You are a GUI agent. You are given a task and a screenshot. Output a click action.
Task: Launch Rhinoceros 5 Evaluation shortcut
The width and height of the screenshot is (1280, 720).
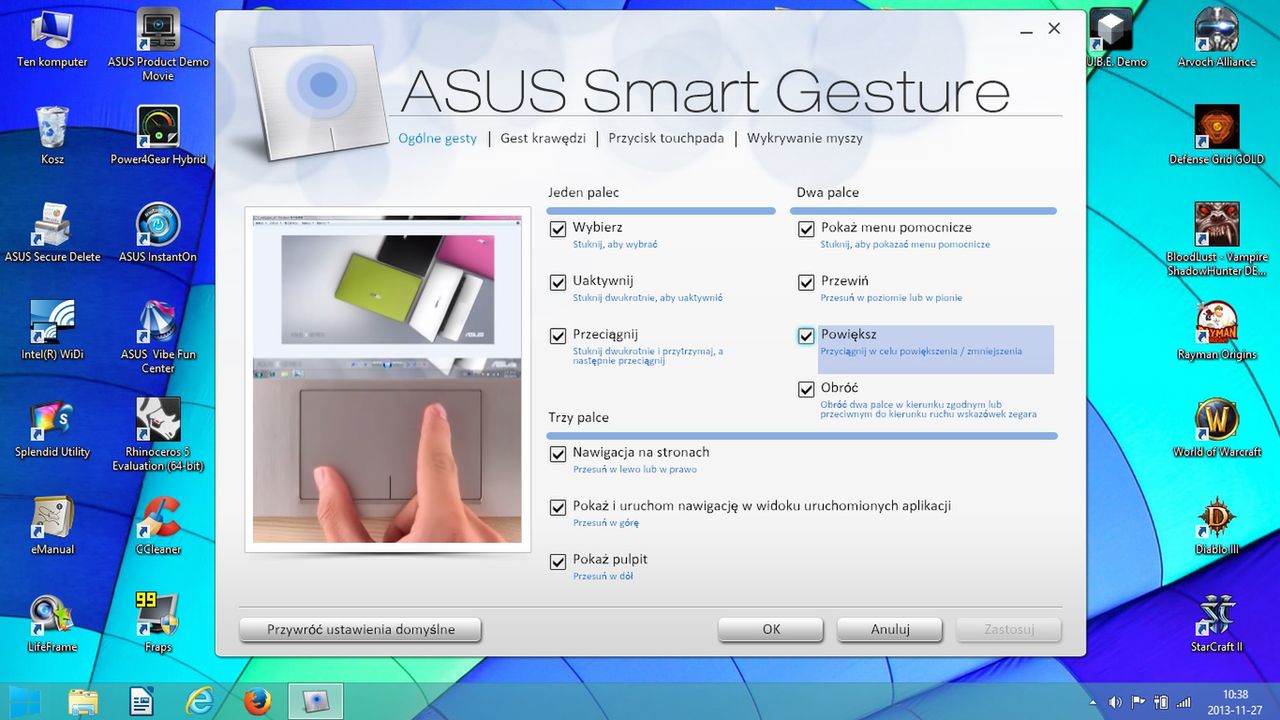click(x=158, y=434)
